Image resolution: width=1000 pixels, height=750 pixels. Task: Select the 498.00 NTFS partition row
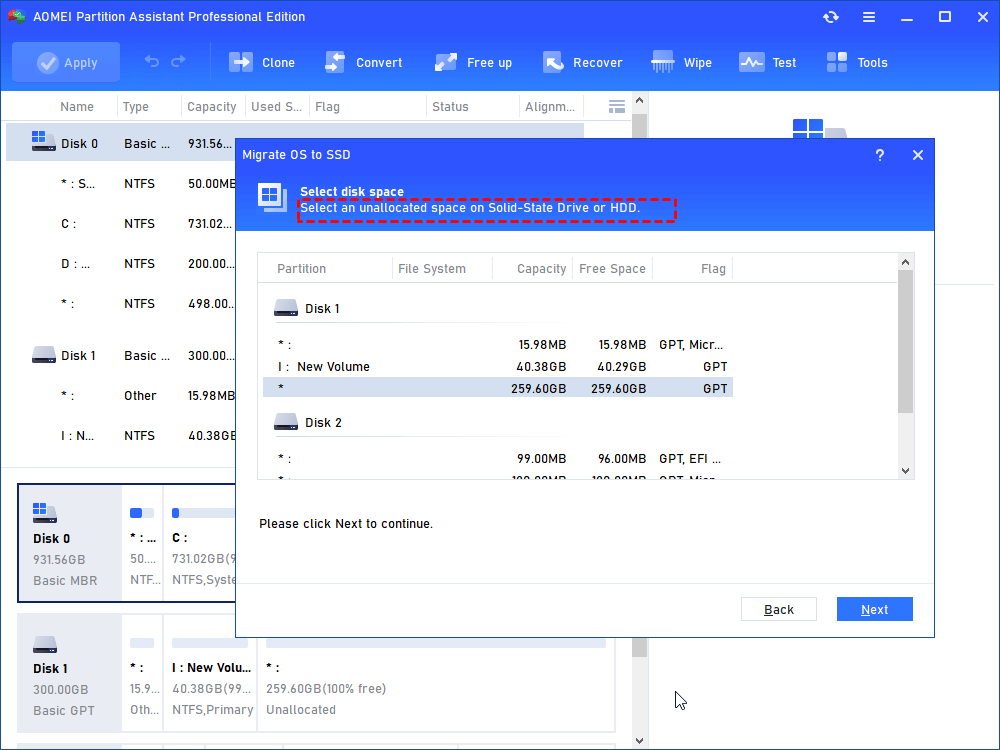[x=121, y=304]
